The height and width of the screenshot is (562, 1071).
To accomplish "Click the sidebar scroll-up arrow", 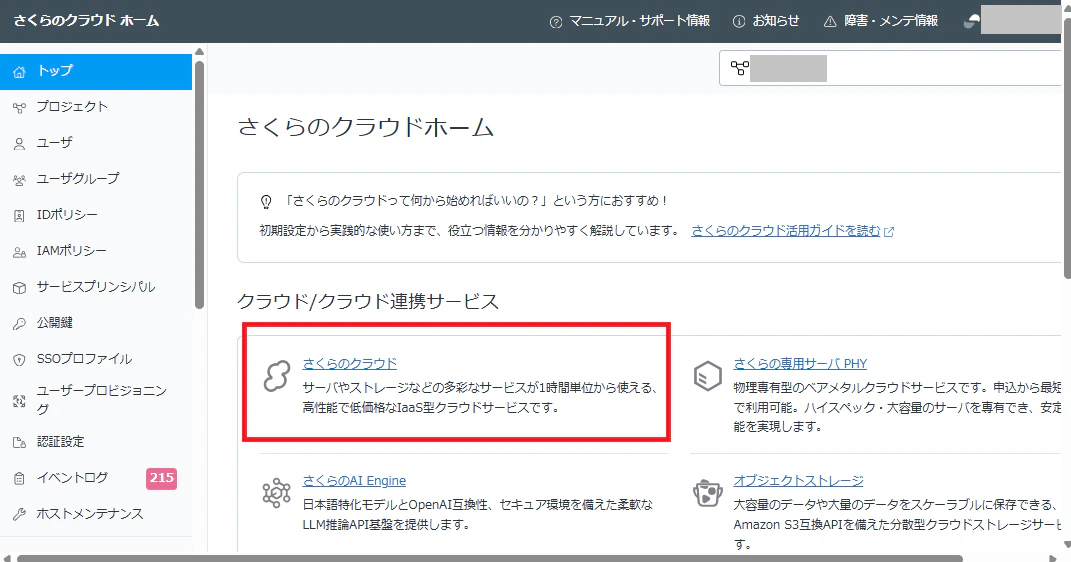I will click(x=199, y=52).
